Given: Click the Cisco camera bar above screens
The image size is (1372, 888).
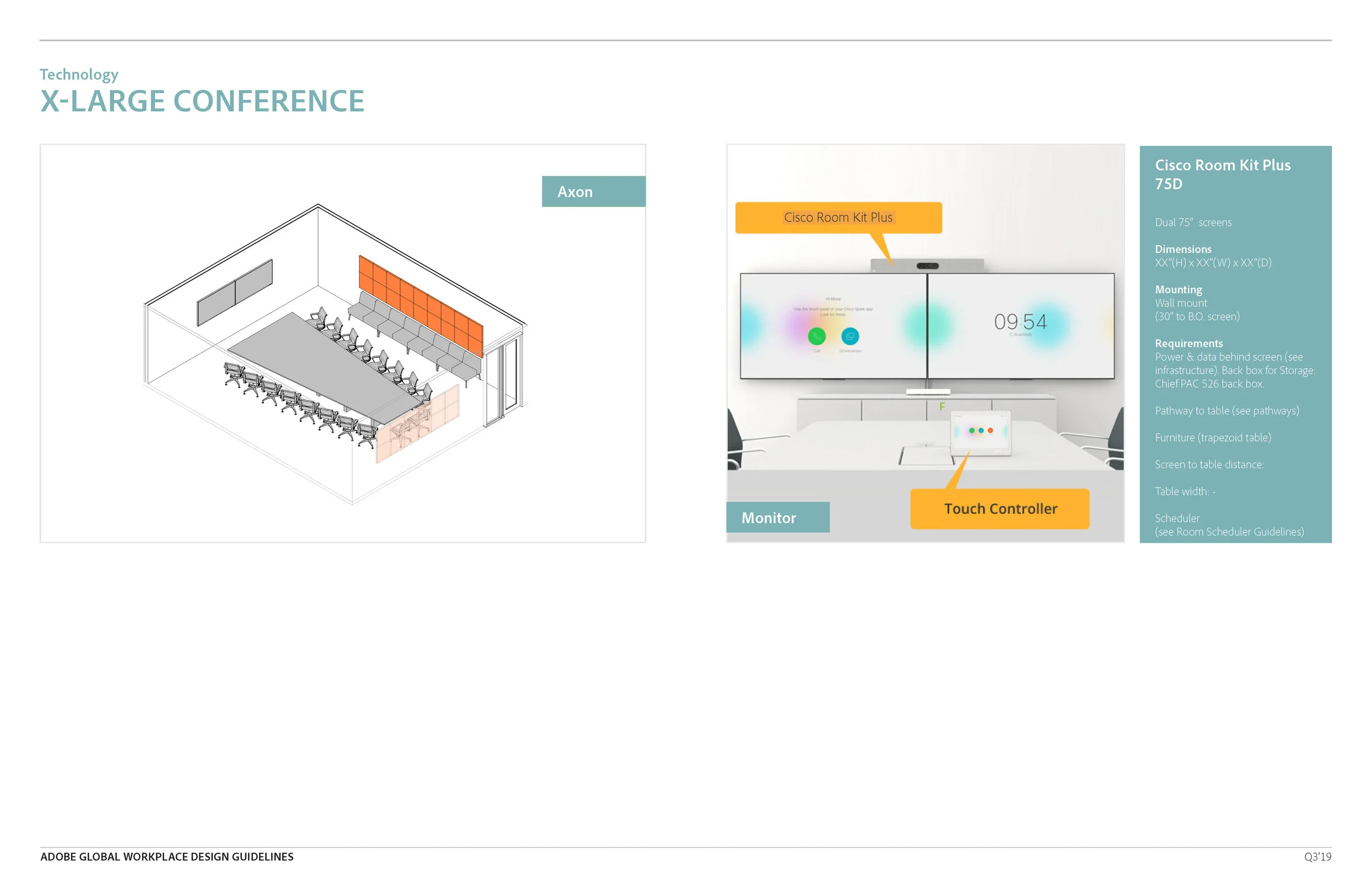Looking at the screenshot, I should 927,265.
